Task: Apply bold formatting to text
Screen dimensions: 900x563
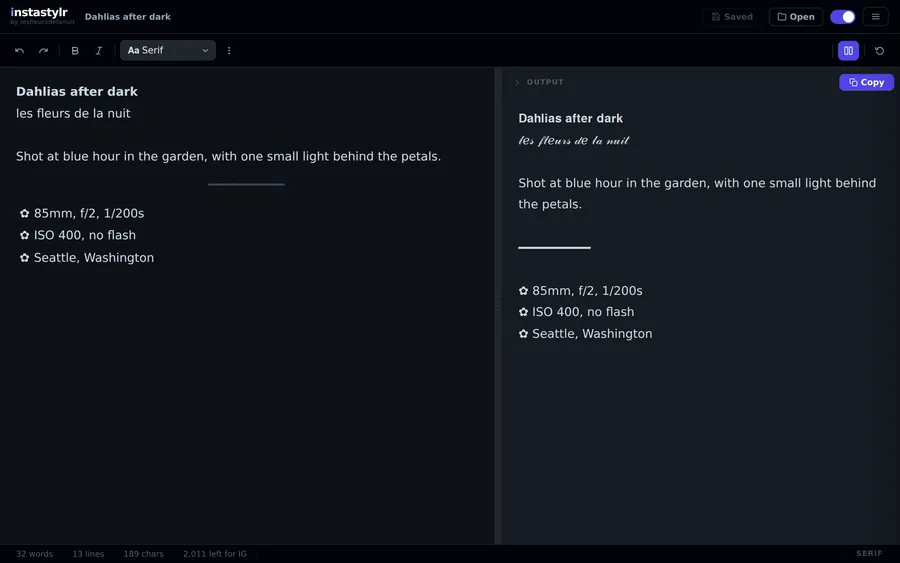Action: 75,51
